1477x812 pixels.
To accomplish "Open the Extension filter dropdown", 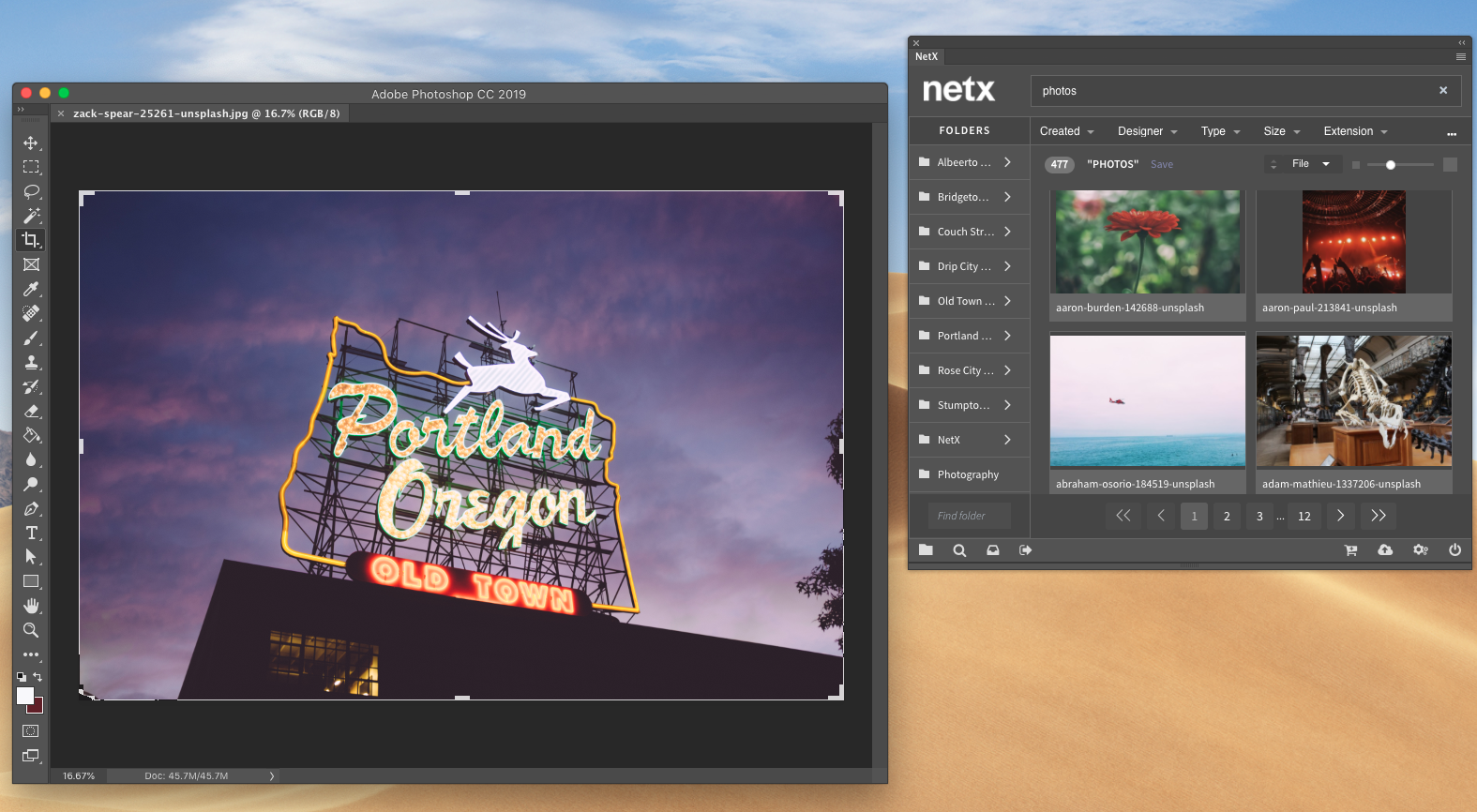I will 1355,131.
